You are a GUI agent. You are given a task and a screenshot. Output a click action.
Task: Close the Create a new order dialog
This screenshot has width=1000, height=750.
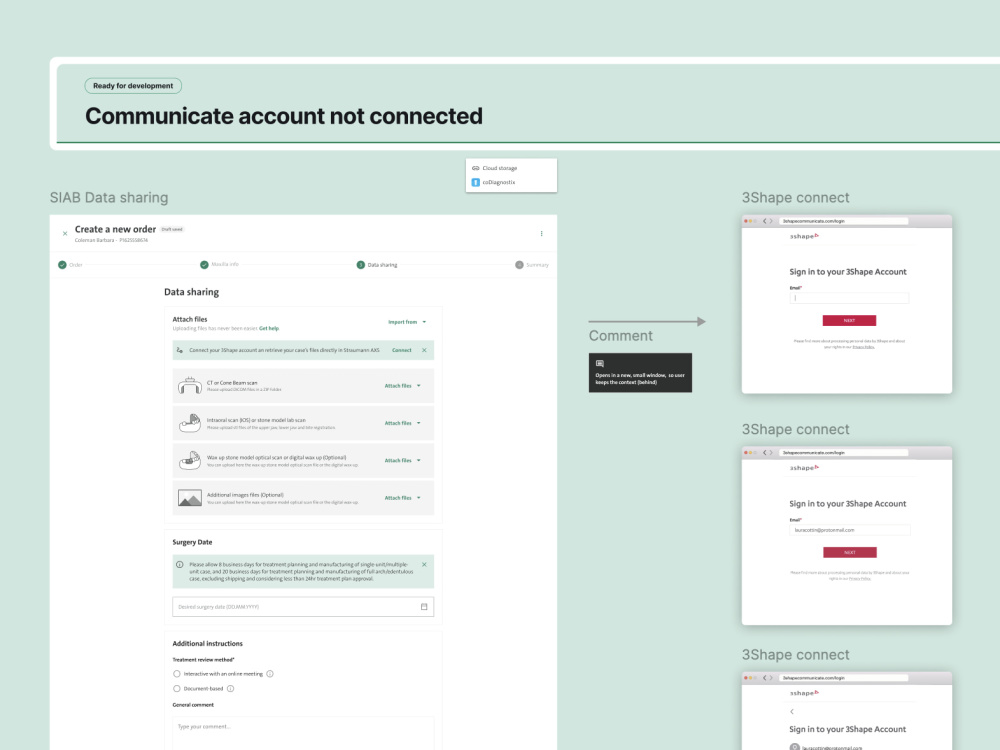(x=65, y=233)
